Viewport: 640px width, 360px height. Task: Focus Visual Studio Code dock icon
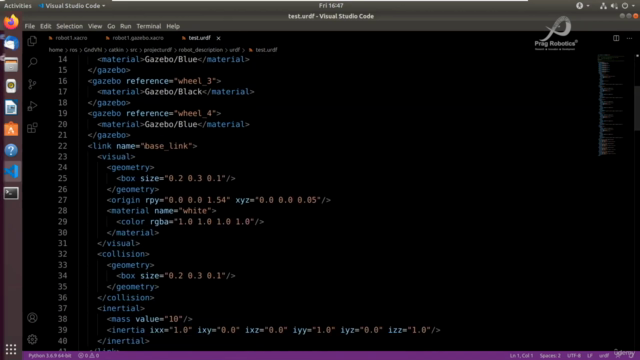[11, 171]
